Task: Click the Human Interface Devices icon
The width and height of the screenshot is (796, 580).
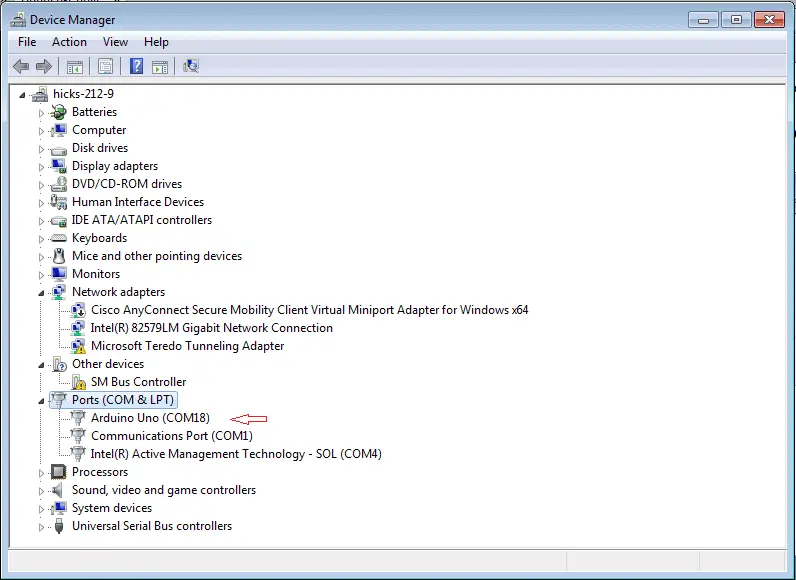Action: [x=59, y=202]
